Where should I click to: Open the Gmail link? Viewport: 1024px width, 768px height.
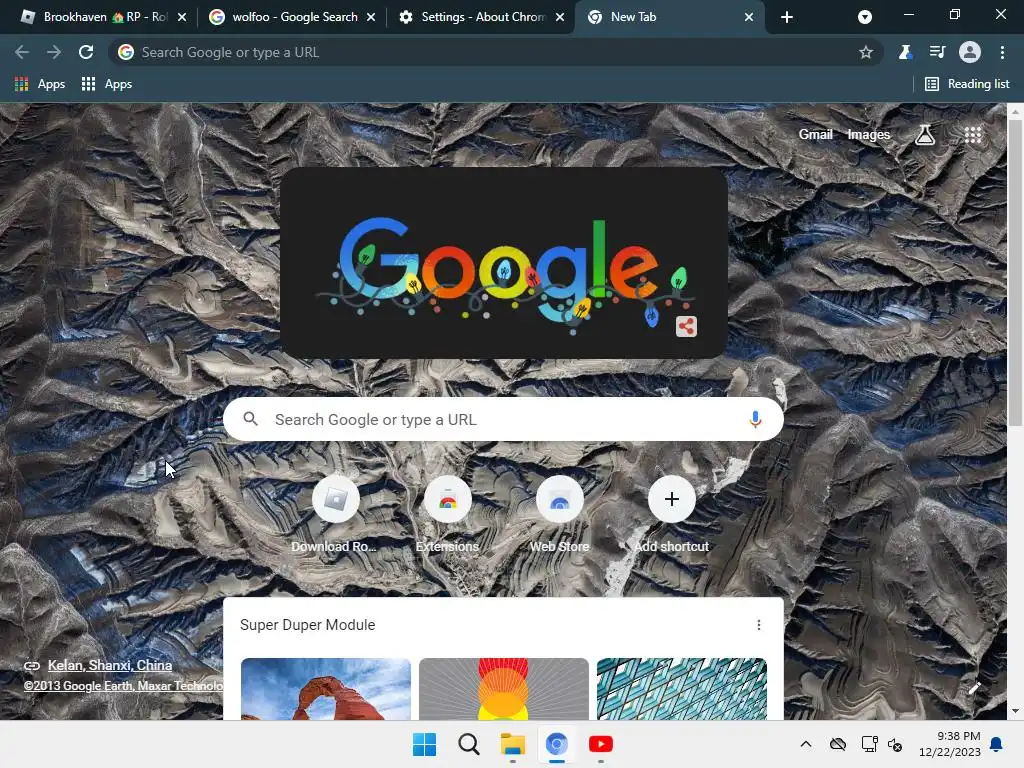coord(815,135)
